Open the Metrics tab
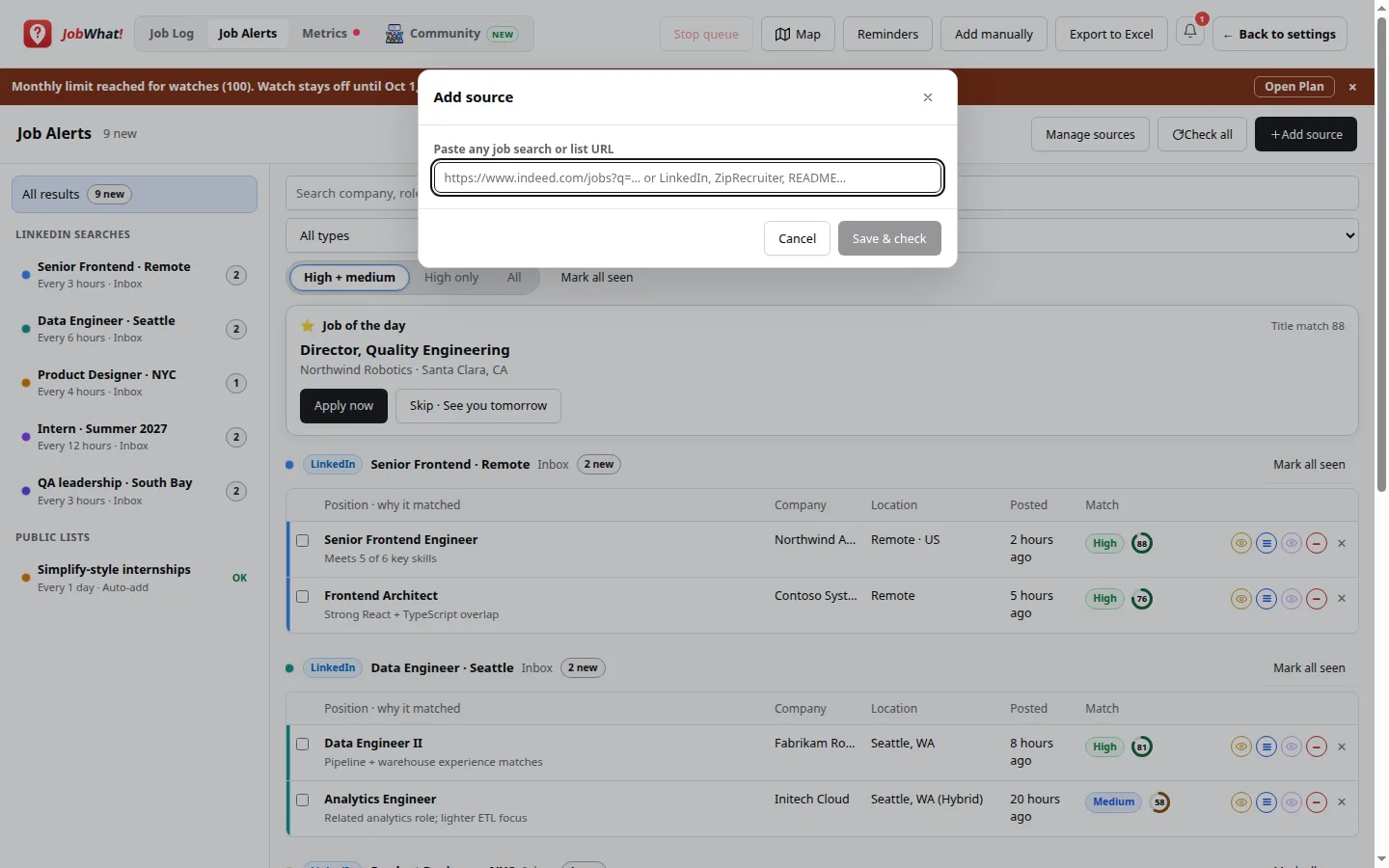 click(331, 34)
